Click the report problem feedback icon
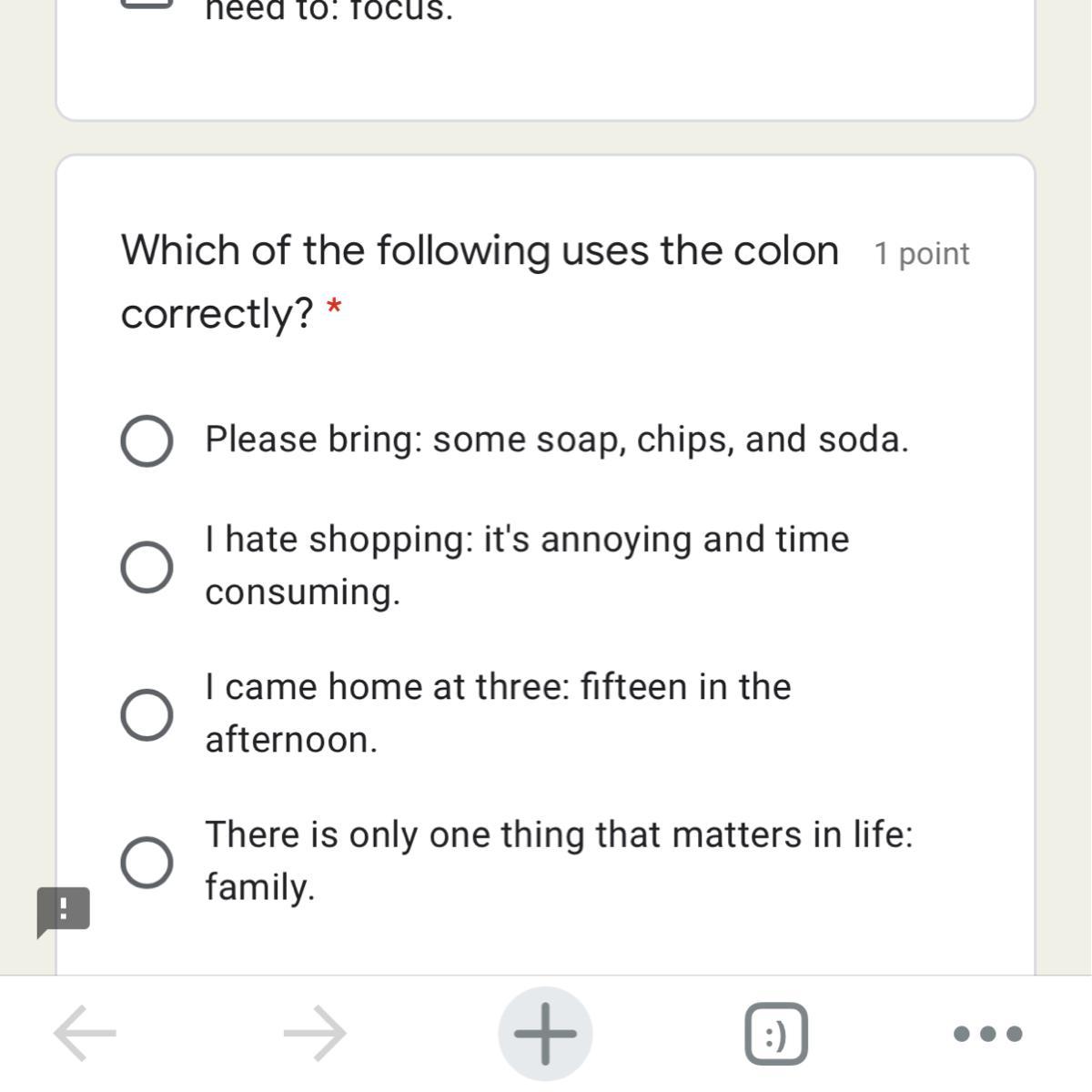This screenshot has height=1092, width=1092. (63, 911)
